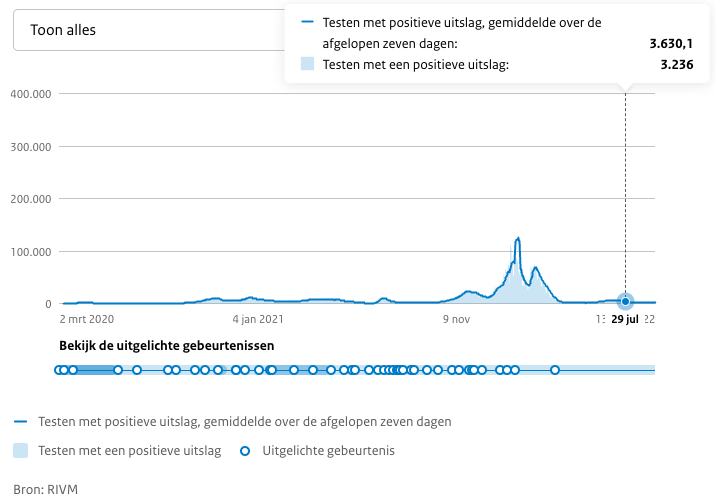
Task: Click the "9 nov" x-axis label
Action: coord(455,320)
